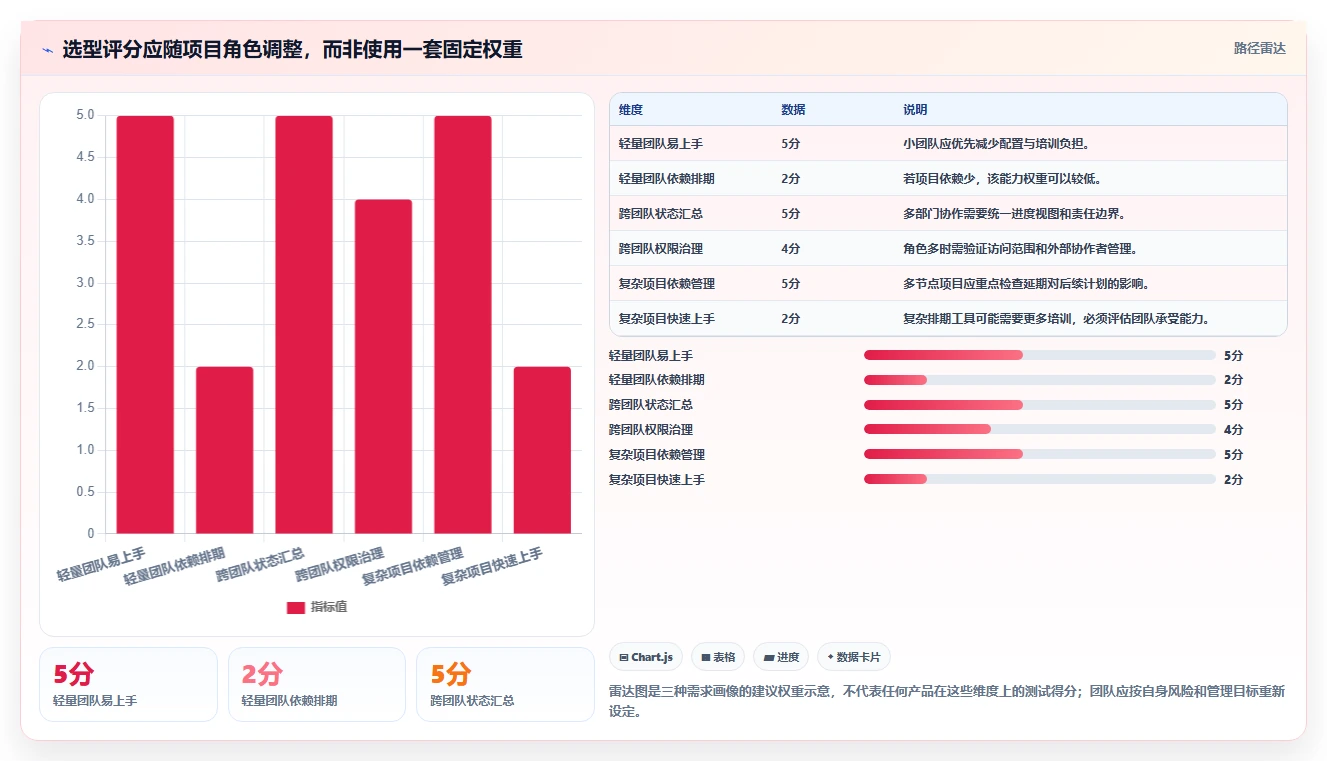Click the 4分 label beside the progress bar
This screenshot has width=1327, height=761.
(x=1233, y=430)
